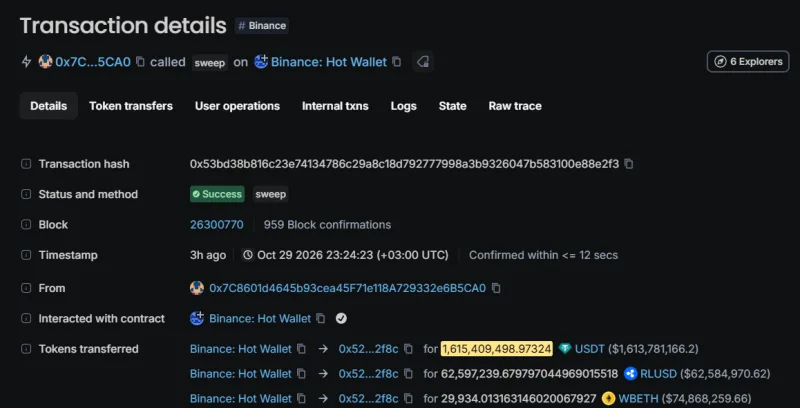This screenshot has height=408, width=800.
Task: Open Binance: Hot Wallet link in header
Action: click(x=329, y=62)
